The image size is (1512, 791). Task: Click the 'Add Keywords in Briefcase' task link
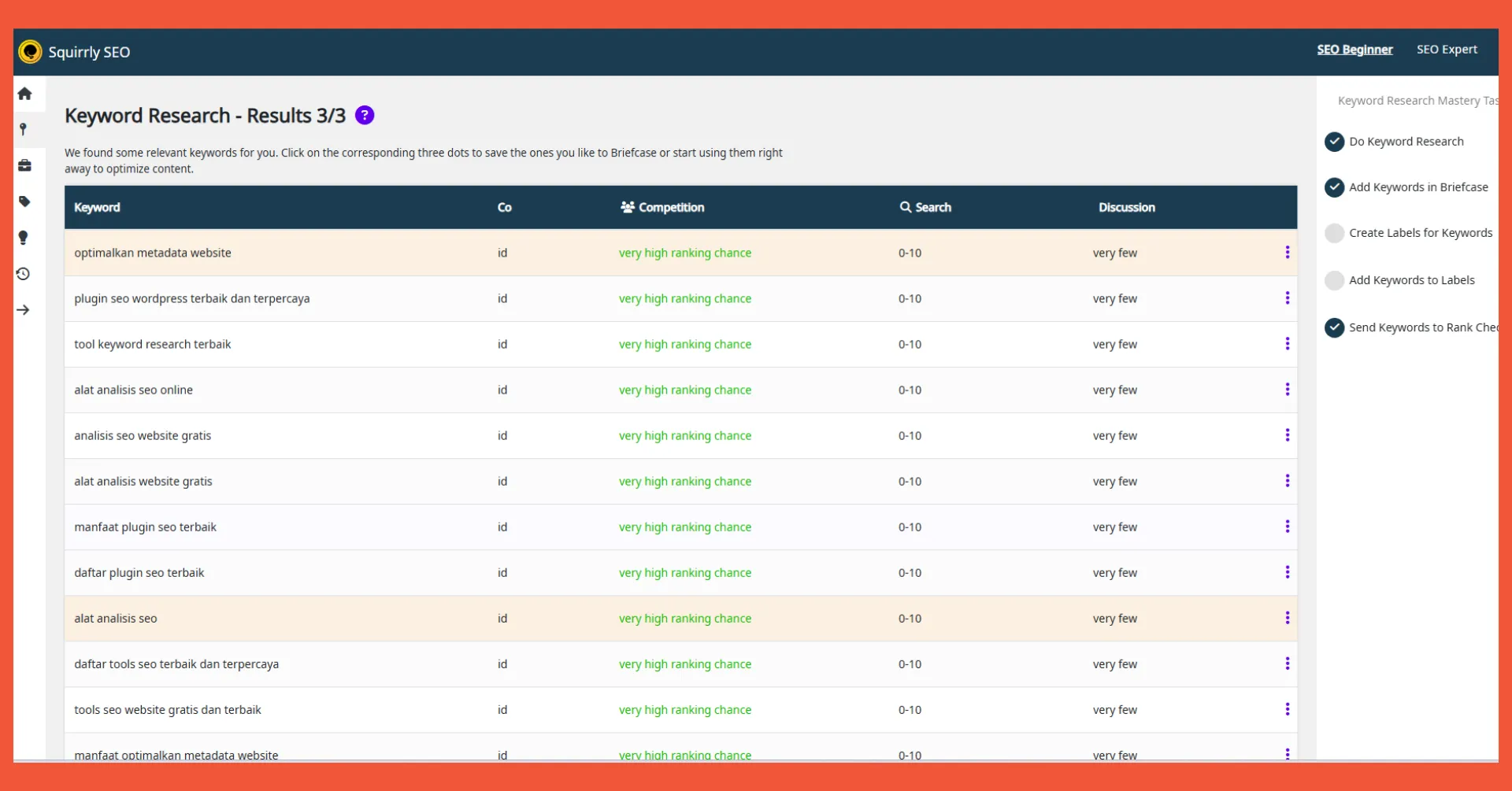(1418, 187)
